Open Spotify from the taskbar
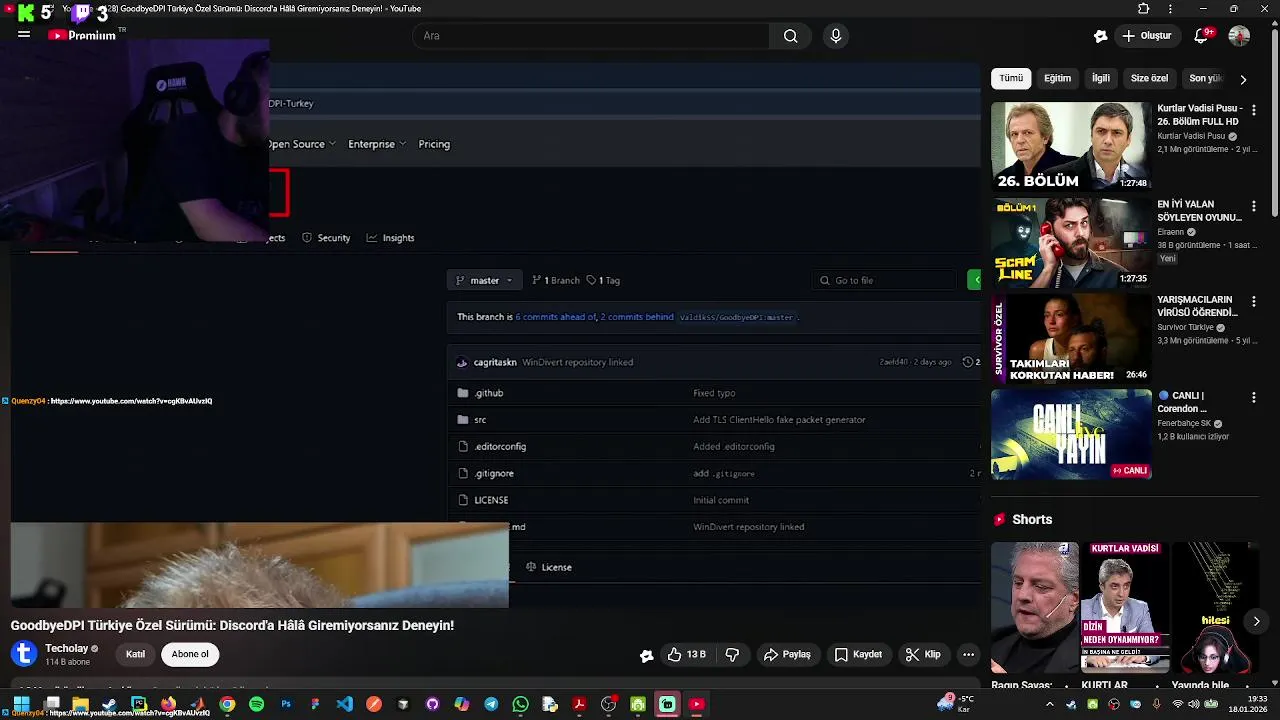 [256, 704]
